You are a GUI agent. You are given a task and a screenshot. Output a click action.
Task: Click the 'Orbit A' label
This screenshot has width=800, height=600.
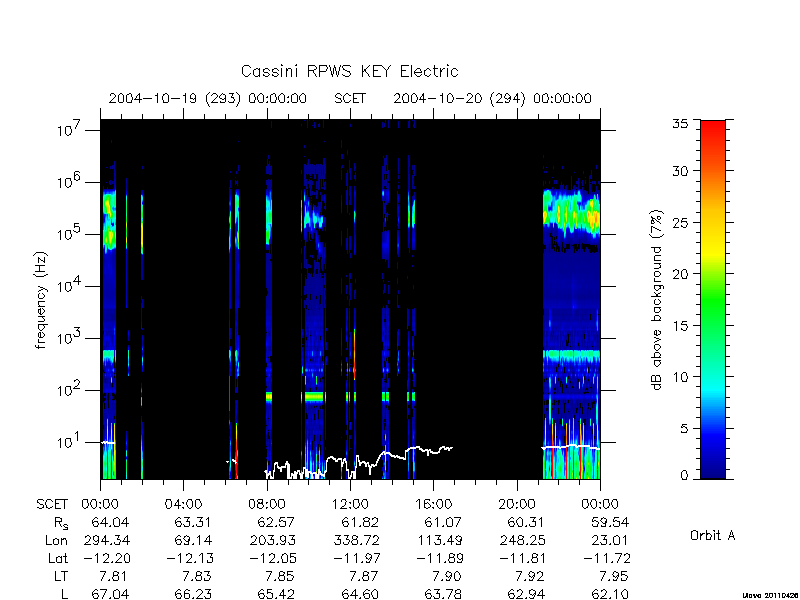tap(712, 535)
